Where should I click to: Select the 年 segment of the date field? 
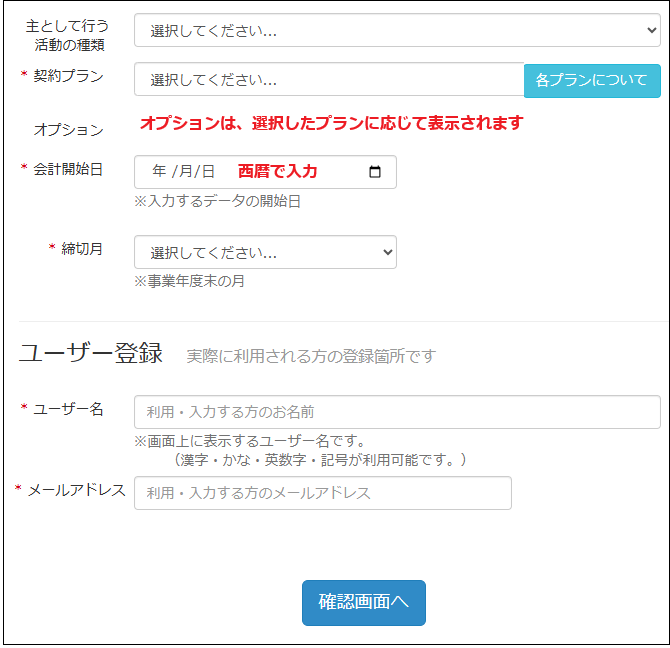[159, 172]
